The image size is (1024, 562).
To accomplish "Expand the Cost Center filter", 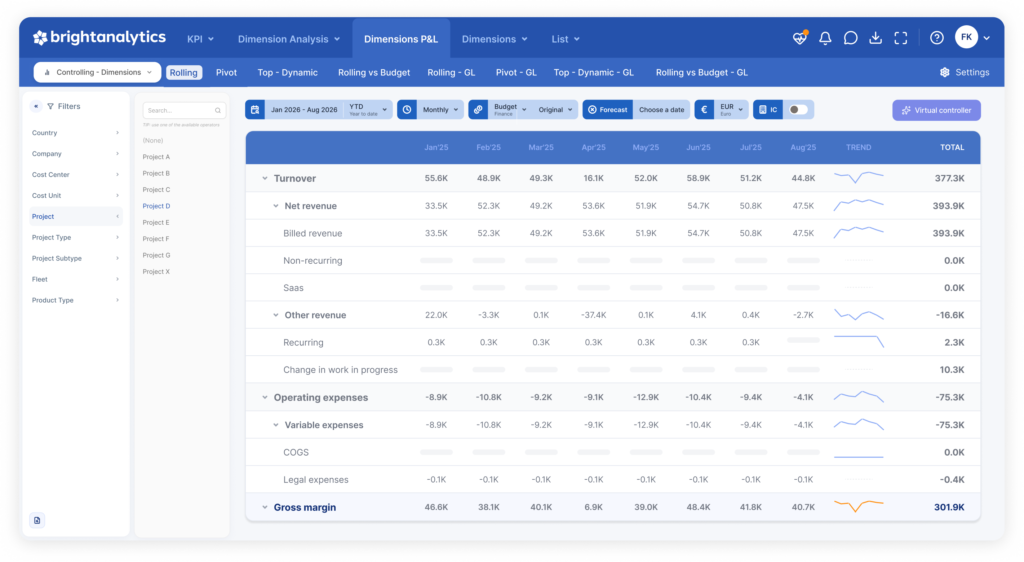I will 75,174.
